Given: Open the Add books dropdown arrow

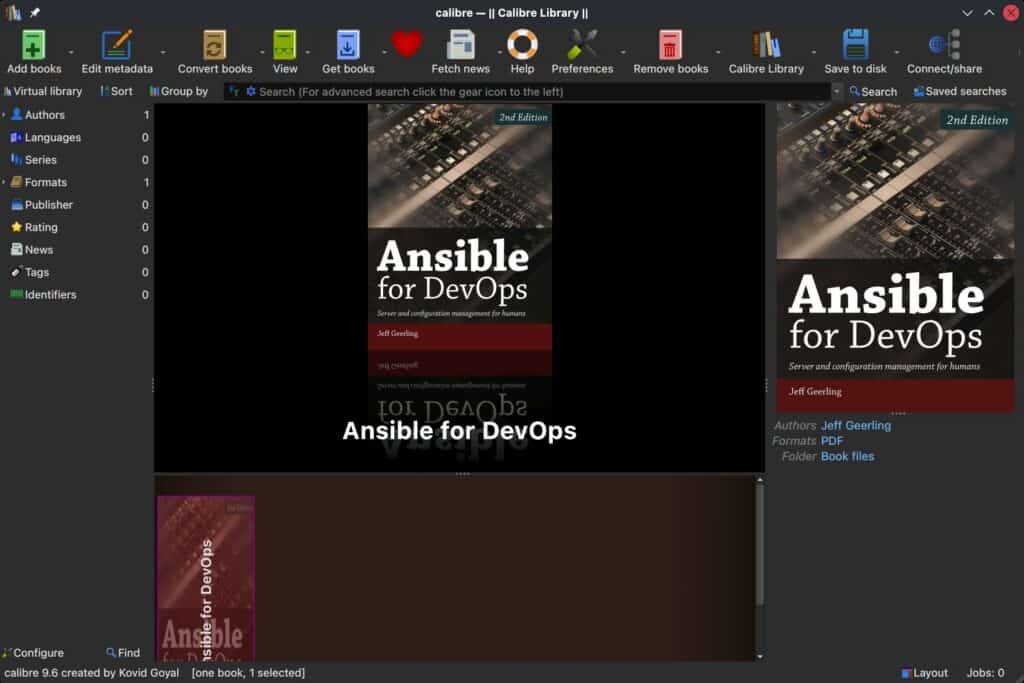Looking at the screenshot, I should (70, 50).
